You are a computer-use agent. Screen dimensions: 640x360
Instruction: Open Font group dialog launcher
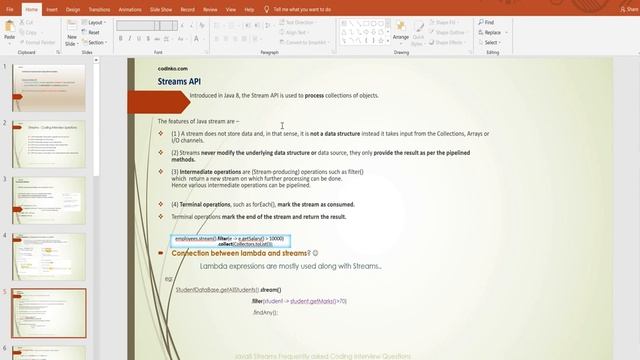(x=207, y=52)
